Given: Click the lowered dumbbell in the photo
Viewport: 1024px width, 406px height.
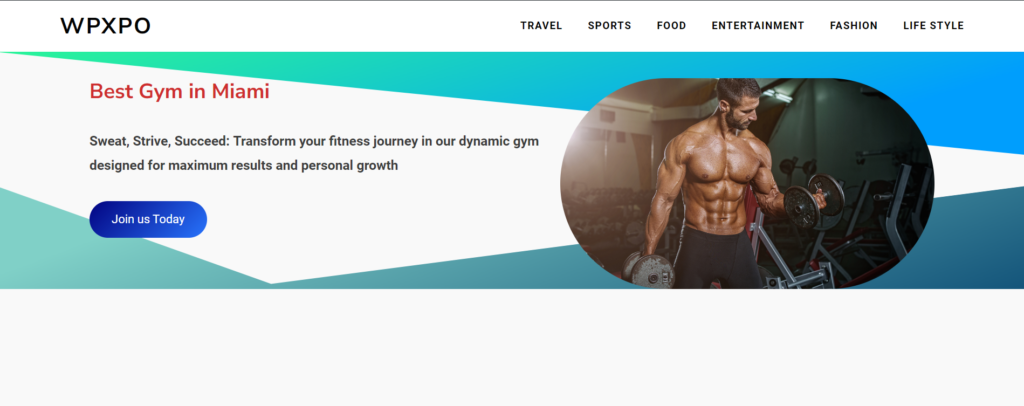Looking at the screenshot, I should tap(649, 270).
